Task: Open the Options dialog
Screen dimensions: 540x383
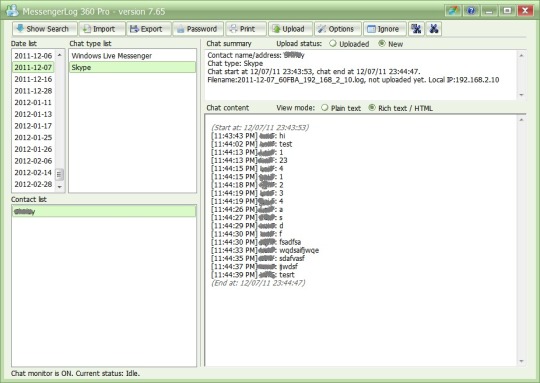Action: [x=338, y=29]
